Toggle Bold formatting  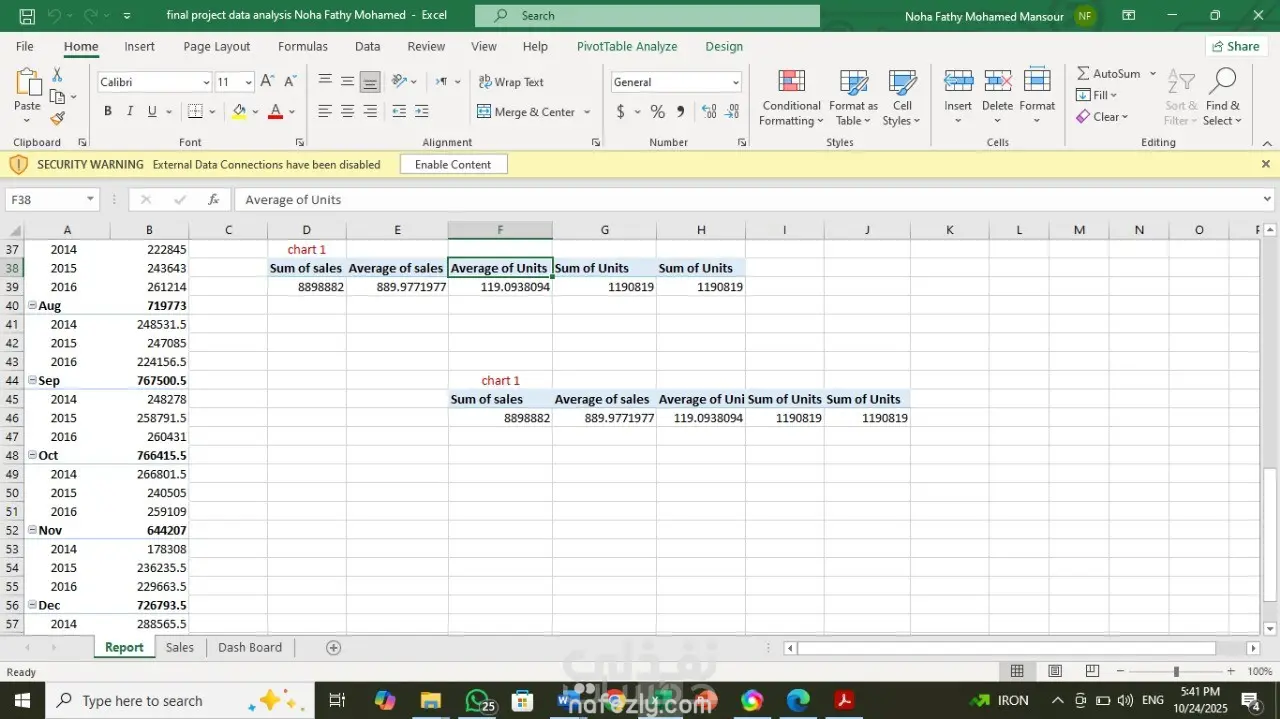click(107, 112)
